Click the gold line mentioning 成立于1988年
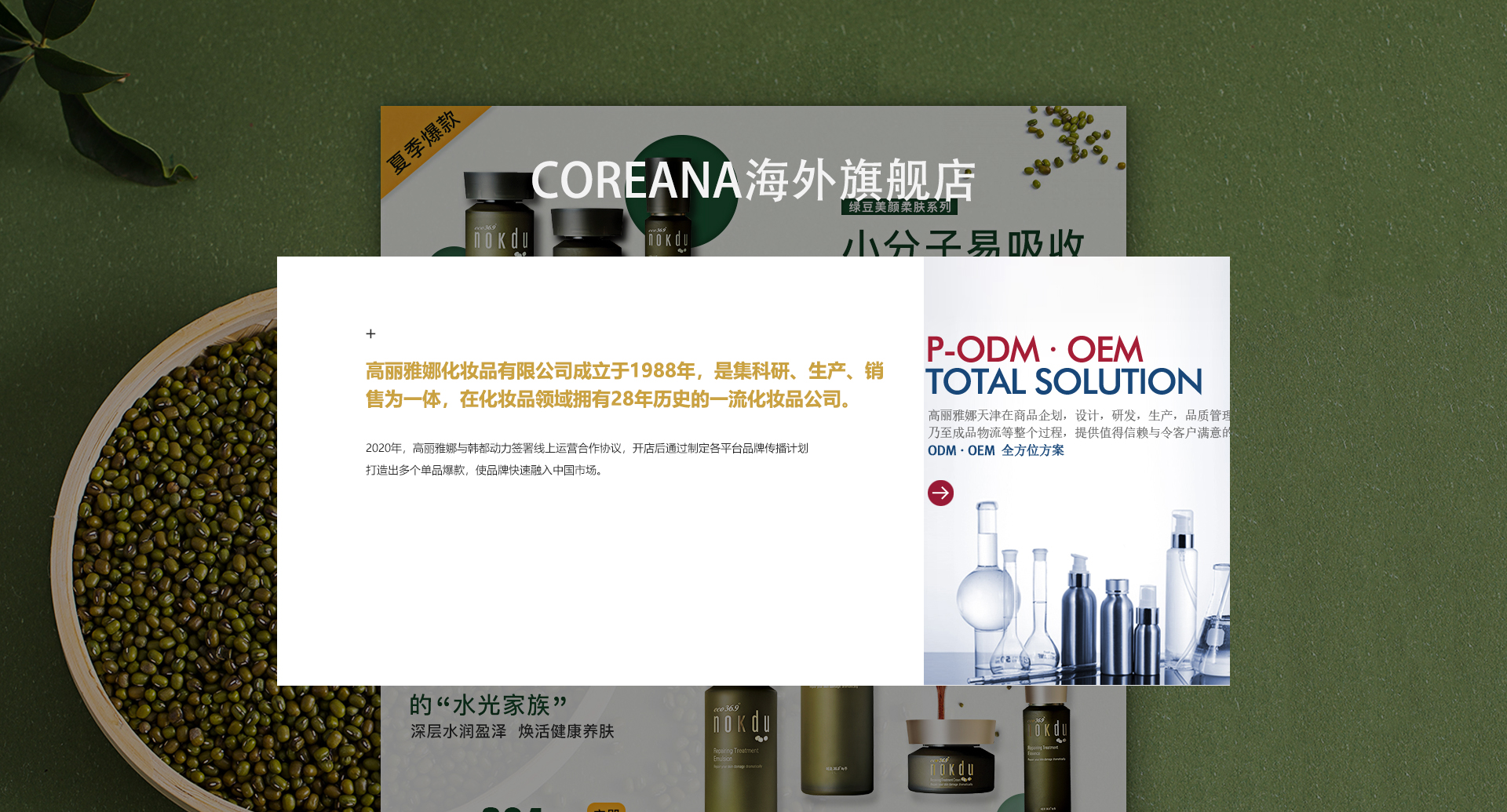Image resolution: width=1507 pixels, height=812 pixels. coord(625,370)
